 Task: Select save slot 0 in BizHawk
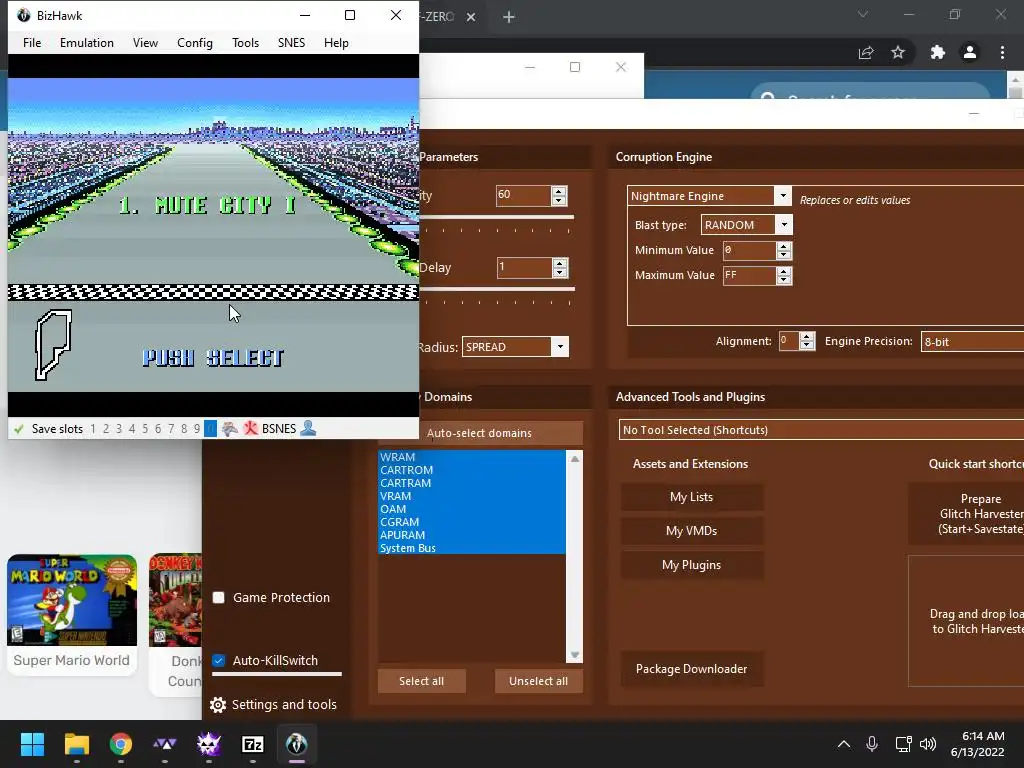click(x=210, y=428)
